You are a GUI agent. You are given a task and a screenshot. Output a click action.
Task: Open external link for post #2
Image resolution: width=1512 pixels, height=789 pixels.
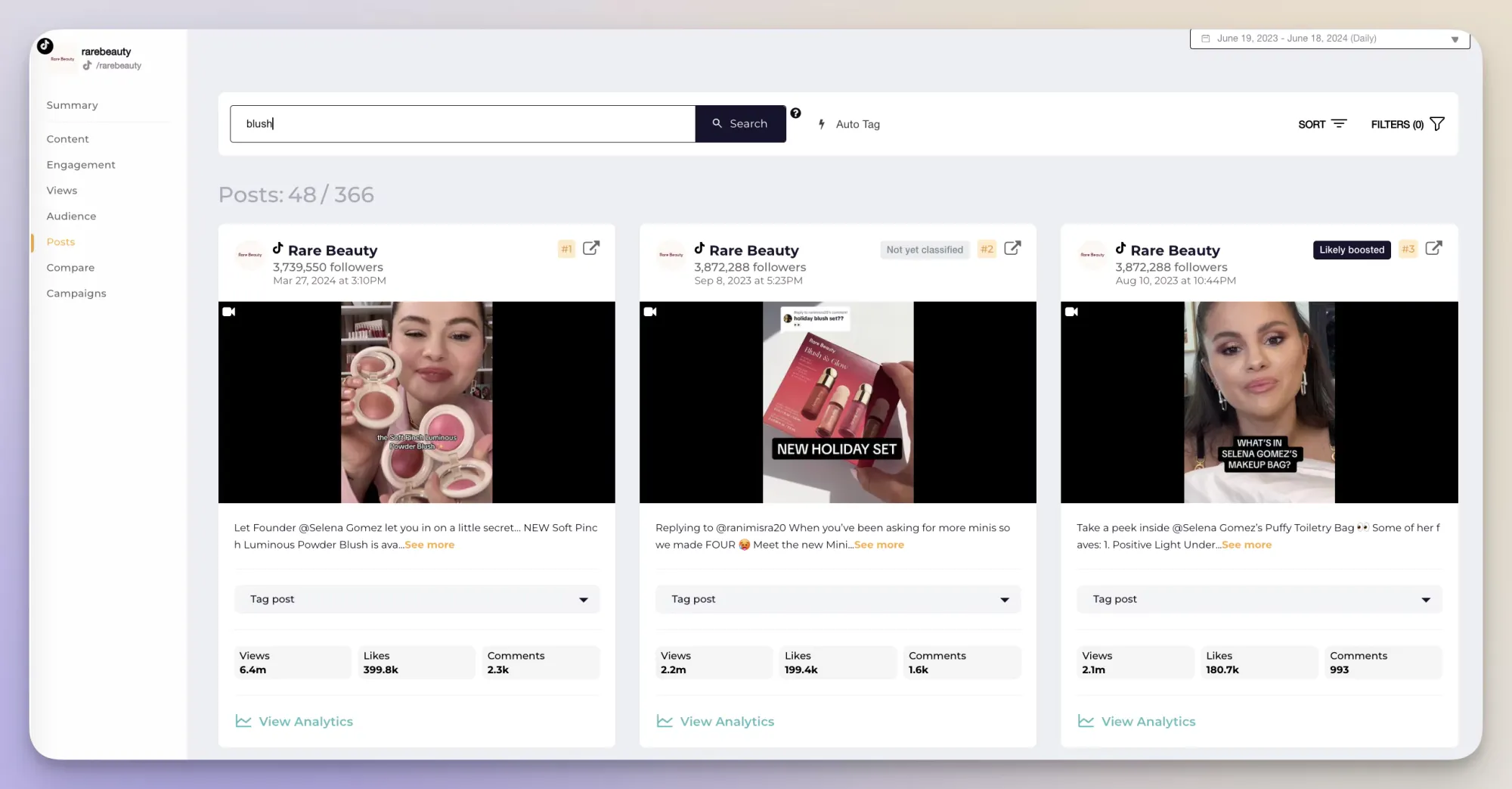click(x=1012, y=248)
